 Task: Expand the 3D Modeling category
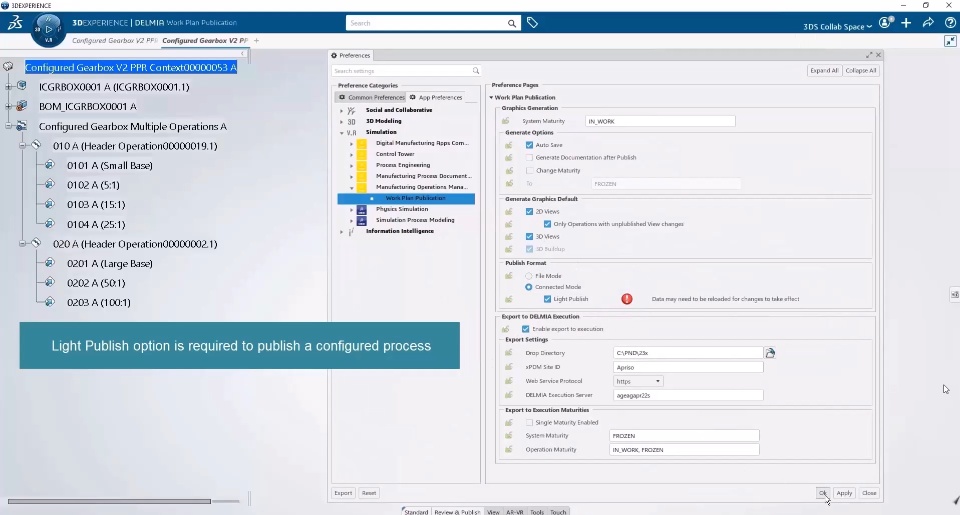click(342, 121)
